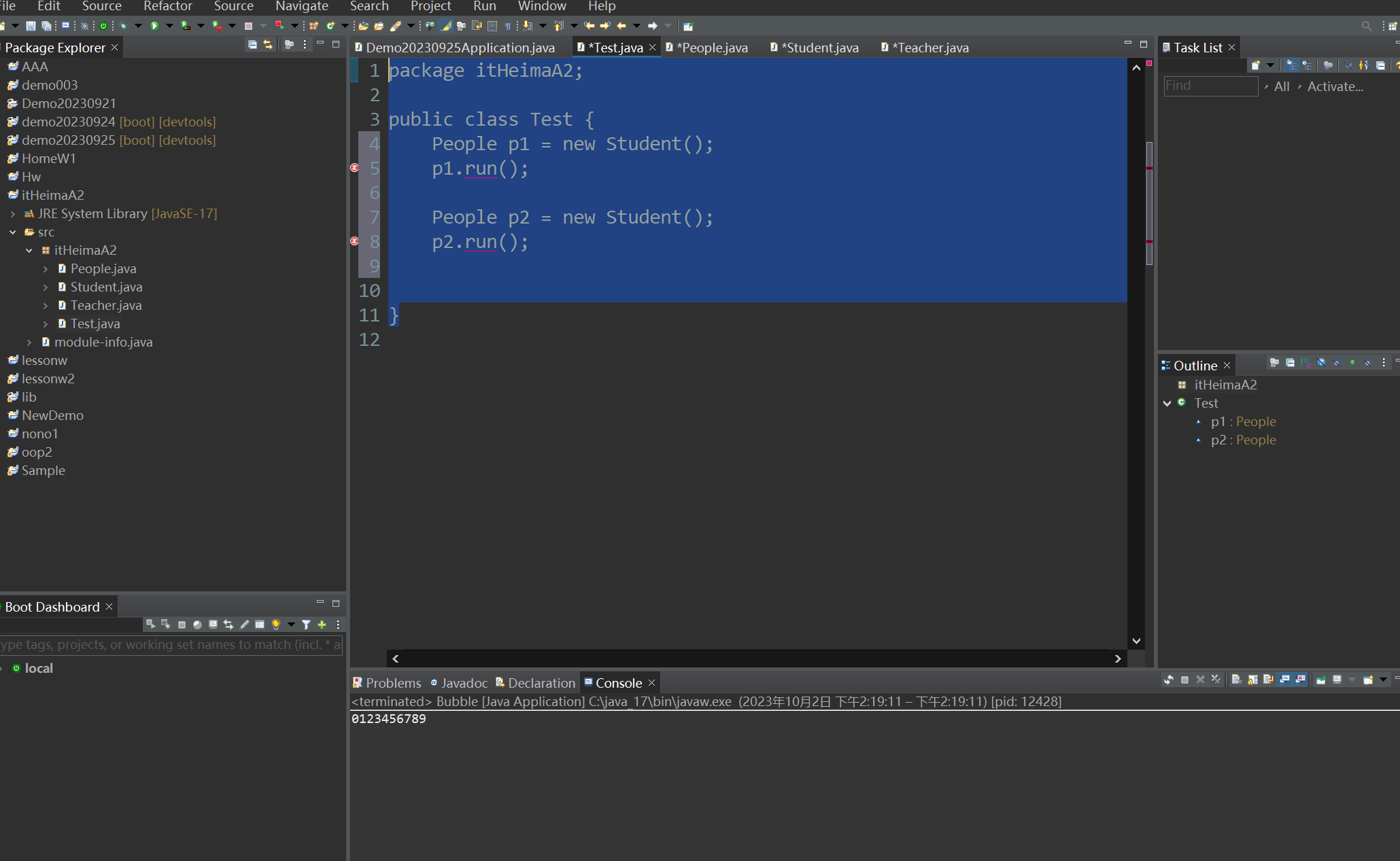Click the lightbulb icon in Boot Dashboard
The width and height of the screenshot is (1400, 861).
pos(275,625)
